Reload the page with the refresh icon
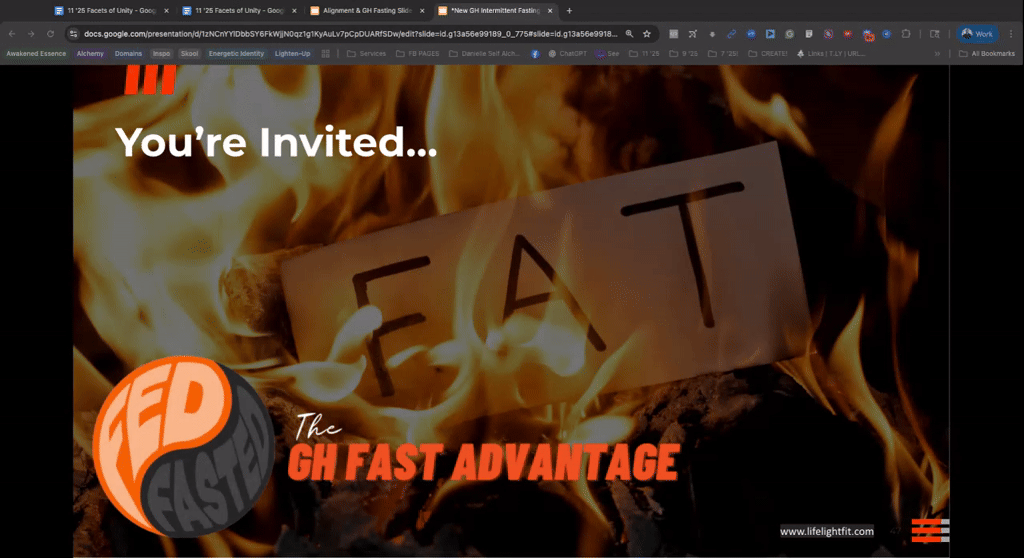Viewport: 1024px width, 558px height. click(50, 34)
